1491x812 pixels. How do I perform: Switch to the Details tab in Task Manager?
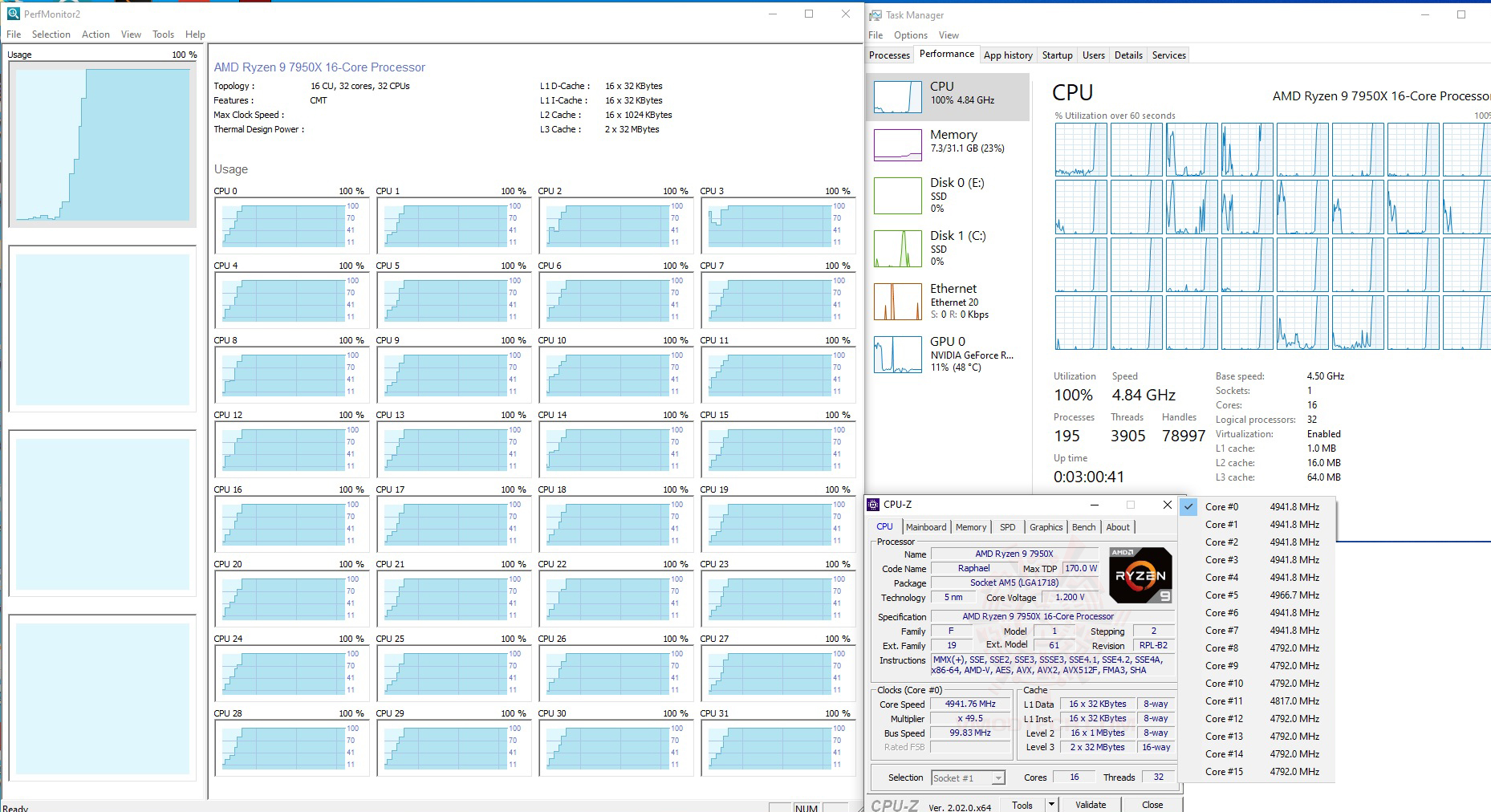1128,55
